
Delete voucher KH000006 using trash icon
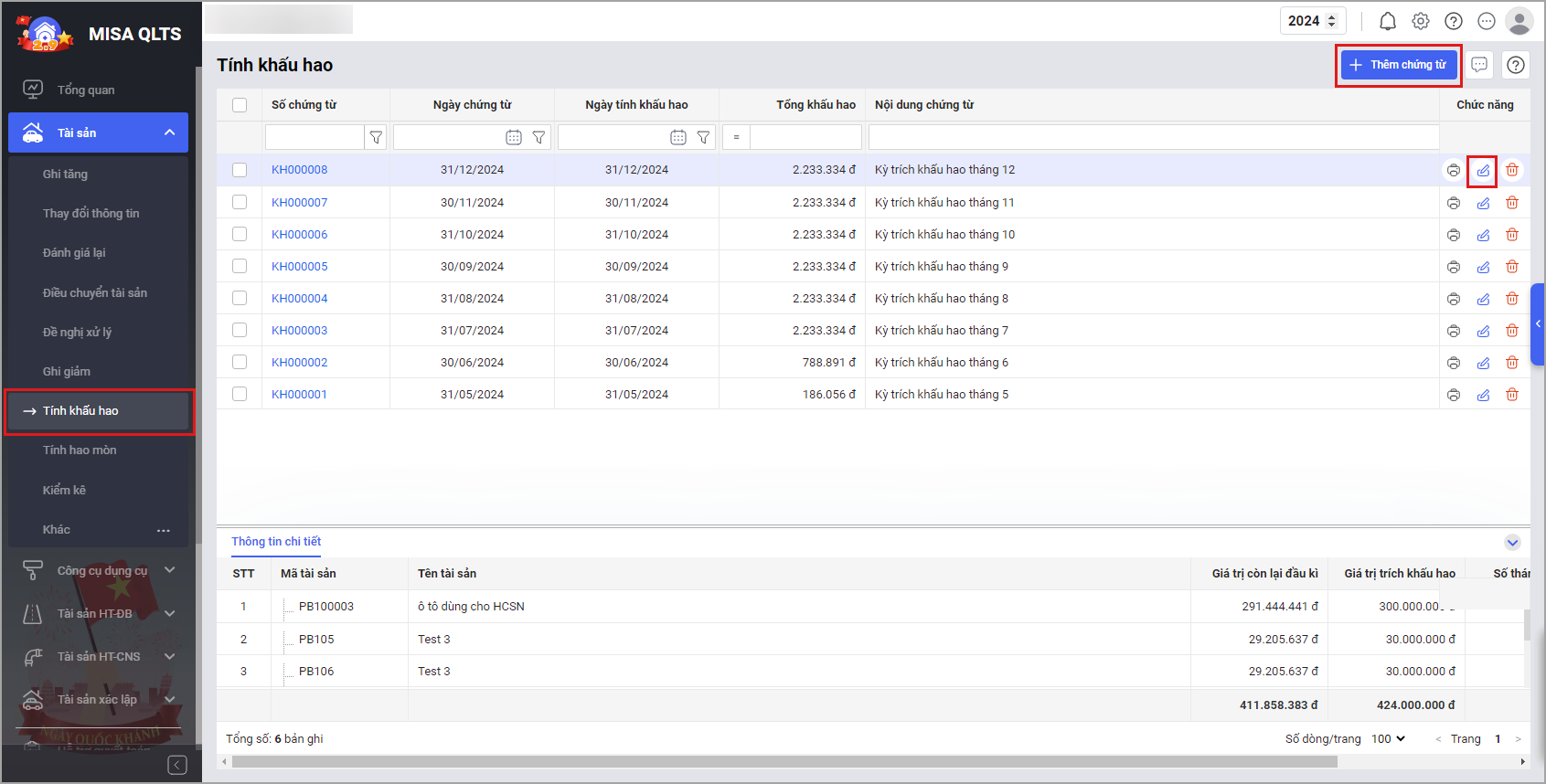[1512, 235]
